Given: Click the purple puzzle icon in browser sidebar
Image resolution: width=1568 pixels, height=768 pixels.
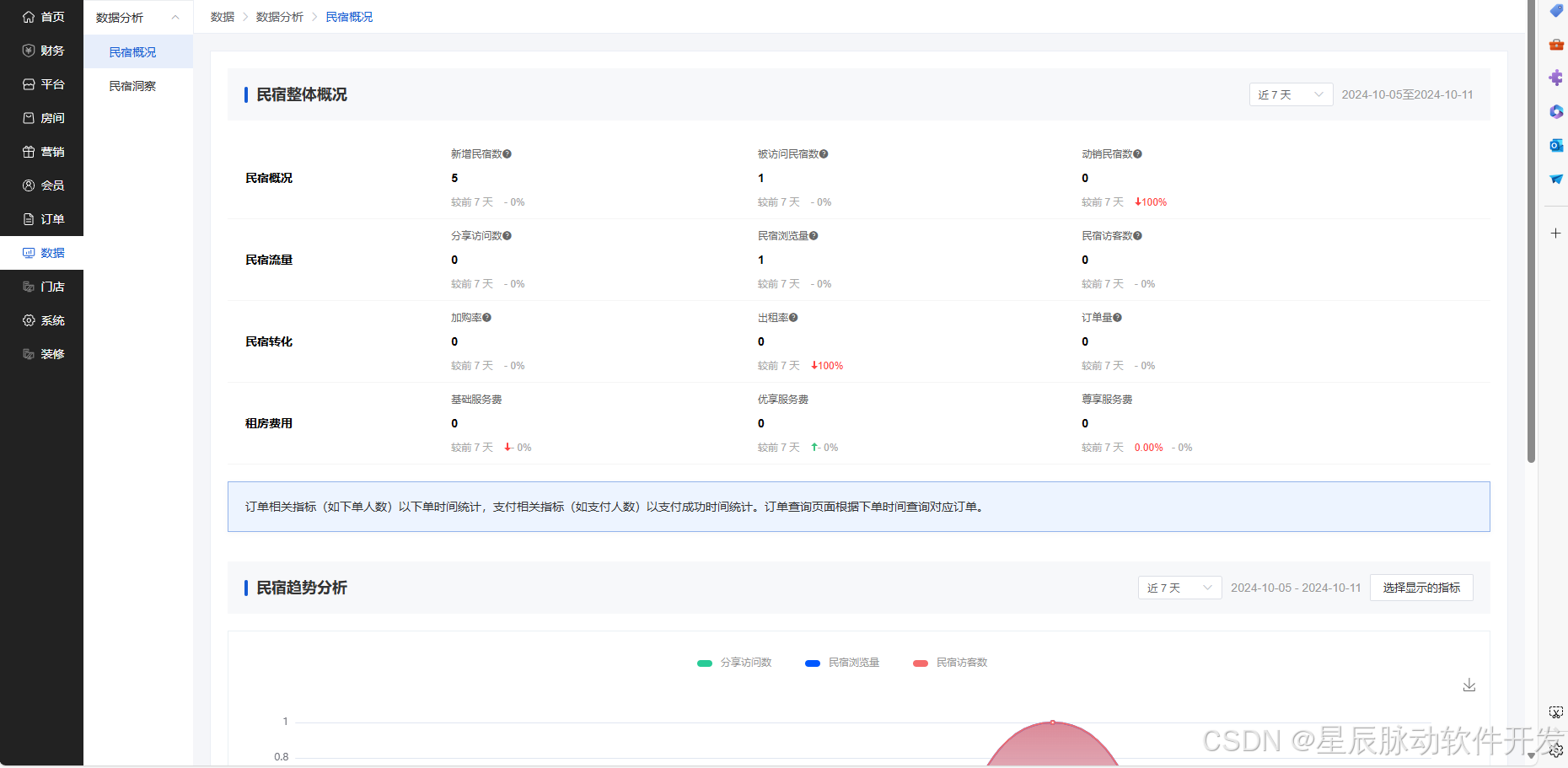Looking at the screenshot, I should [1556, 78].
